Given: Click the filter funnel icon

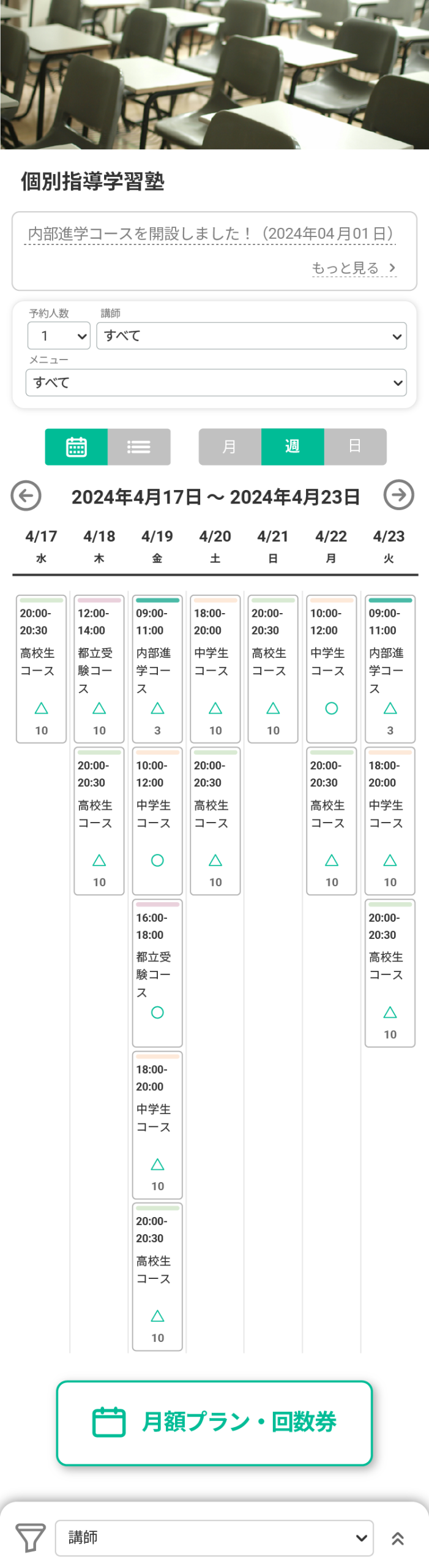Looking at the screenshot, I should click(x=30, y=1537).
